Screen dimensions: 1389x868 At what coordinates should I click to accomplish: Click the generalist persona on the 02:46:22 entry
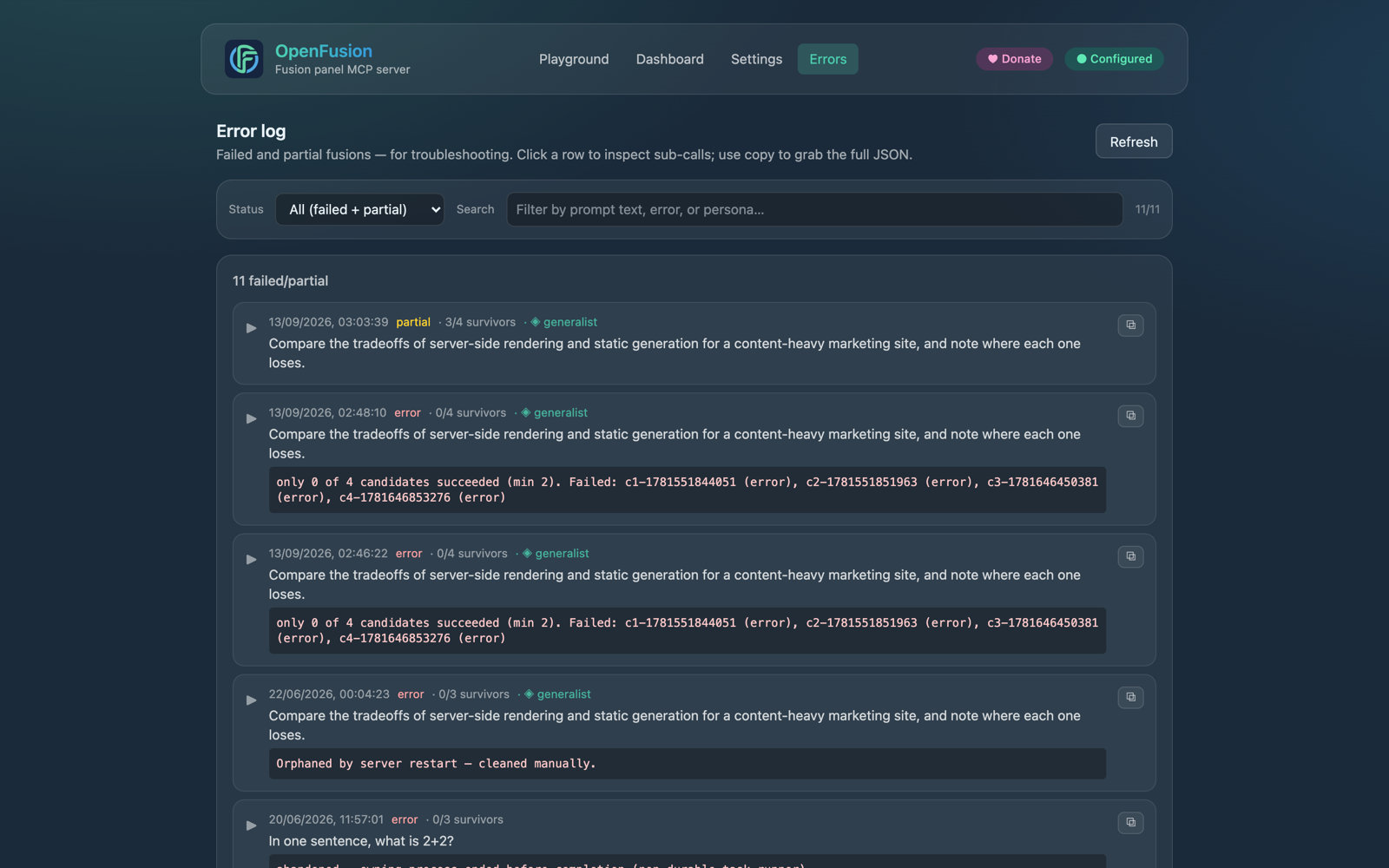pyautogui.click(x=556, y=553)
